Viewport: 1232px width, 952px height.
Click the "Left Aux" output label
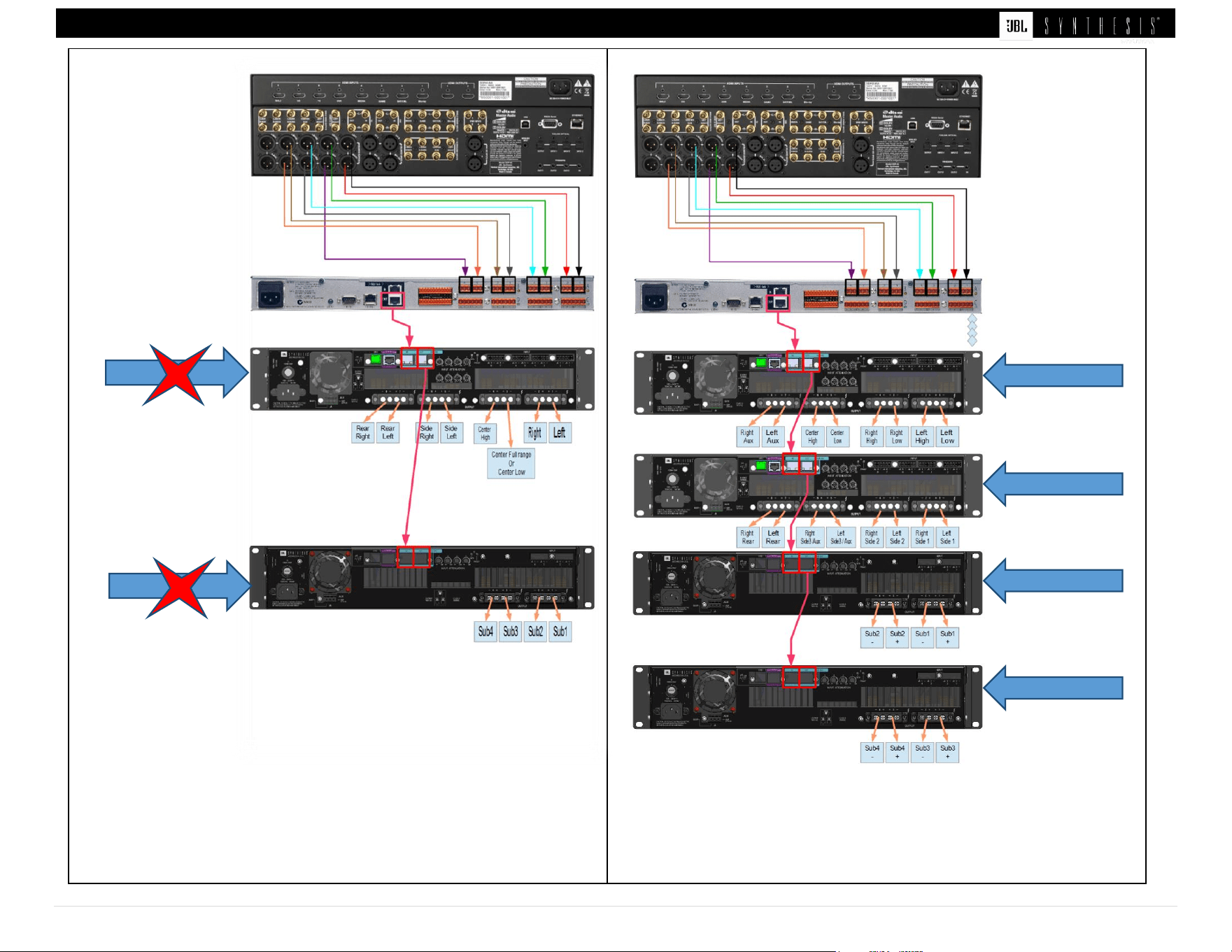[772, 436]
